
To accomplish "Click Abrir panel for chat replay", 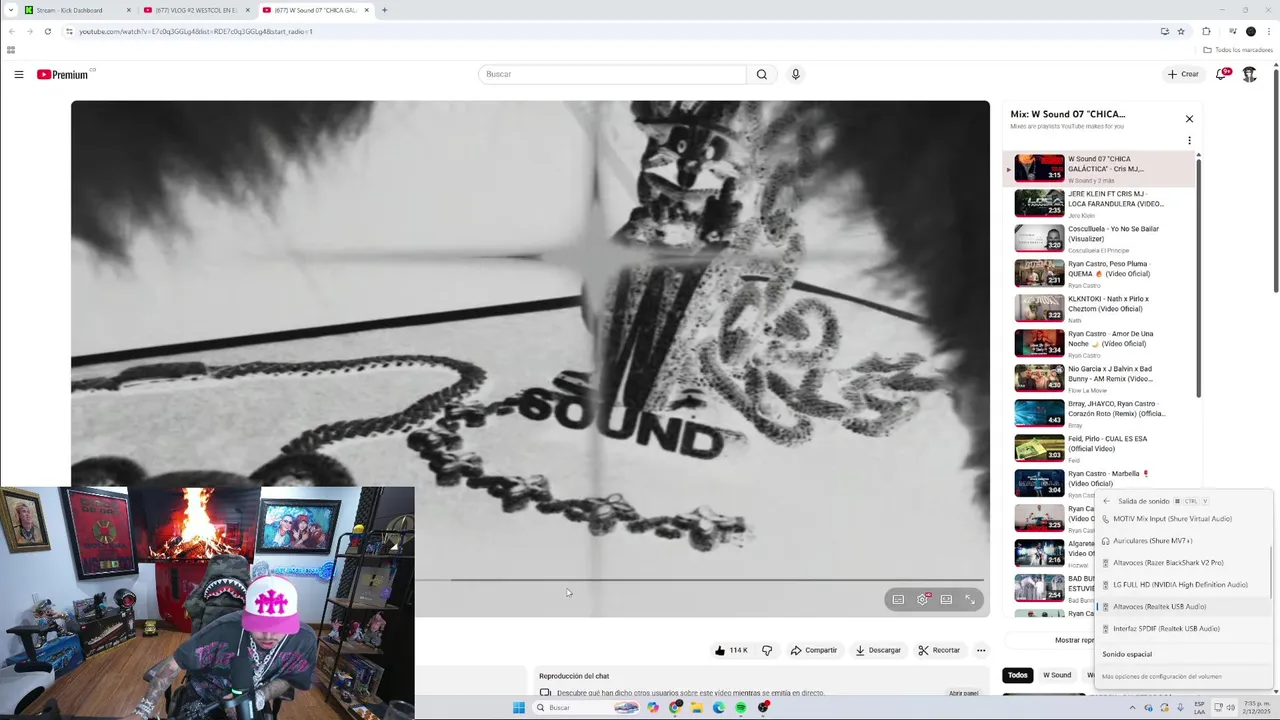I will click(963, 693).
